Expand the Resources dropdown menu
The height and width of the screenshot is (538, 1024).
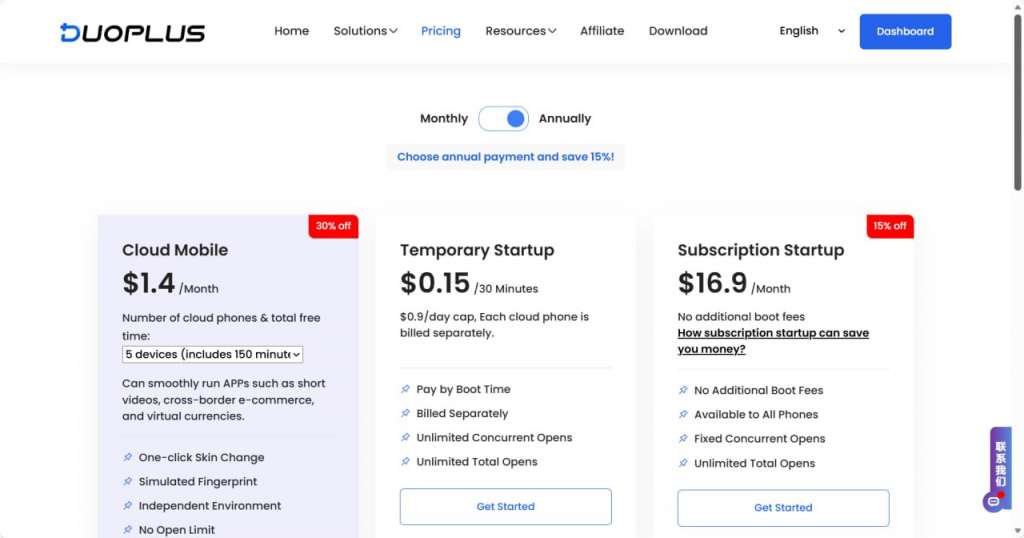pos(520,31)
